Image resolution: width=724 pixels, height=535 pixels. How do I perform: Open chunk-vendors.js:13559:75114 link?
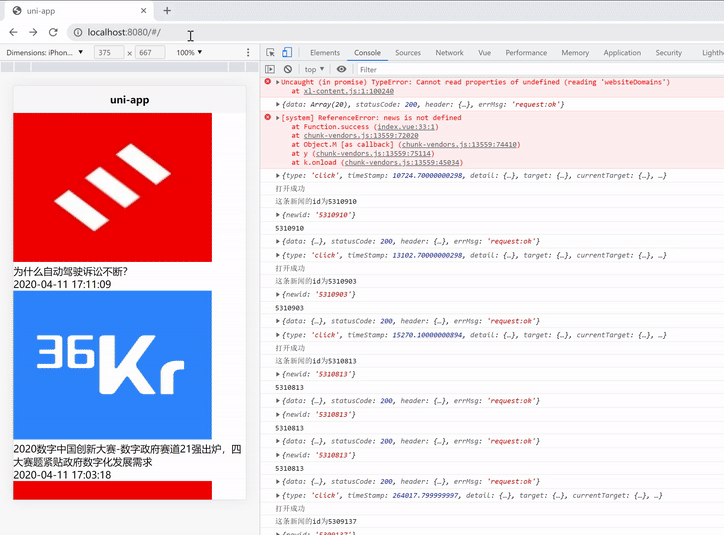[374, 153]
